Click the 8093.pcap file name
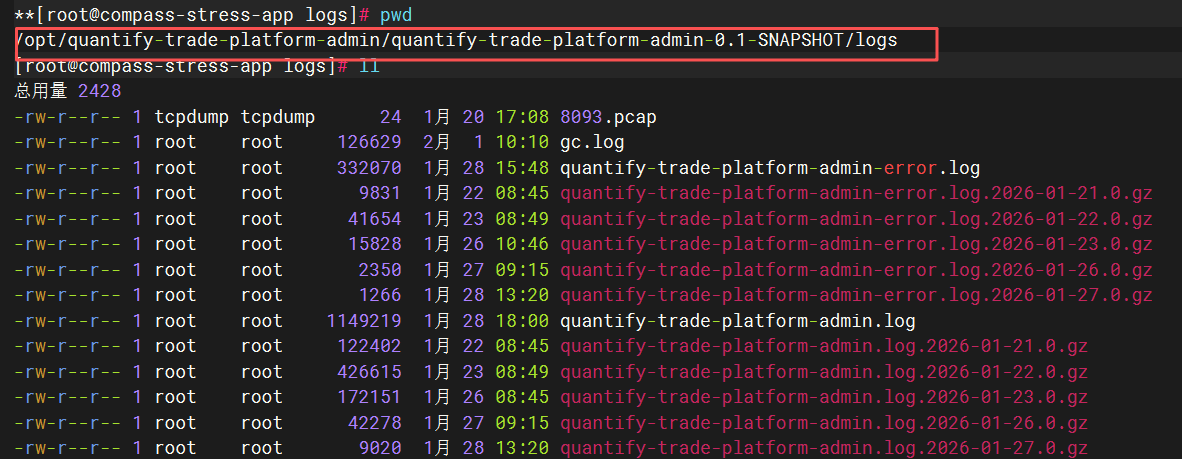The height and width of the screenshot is (459, 1182). [x=608, y=117]
